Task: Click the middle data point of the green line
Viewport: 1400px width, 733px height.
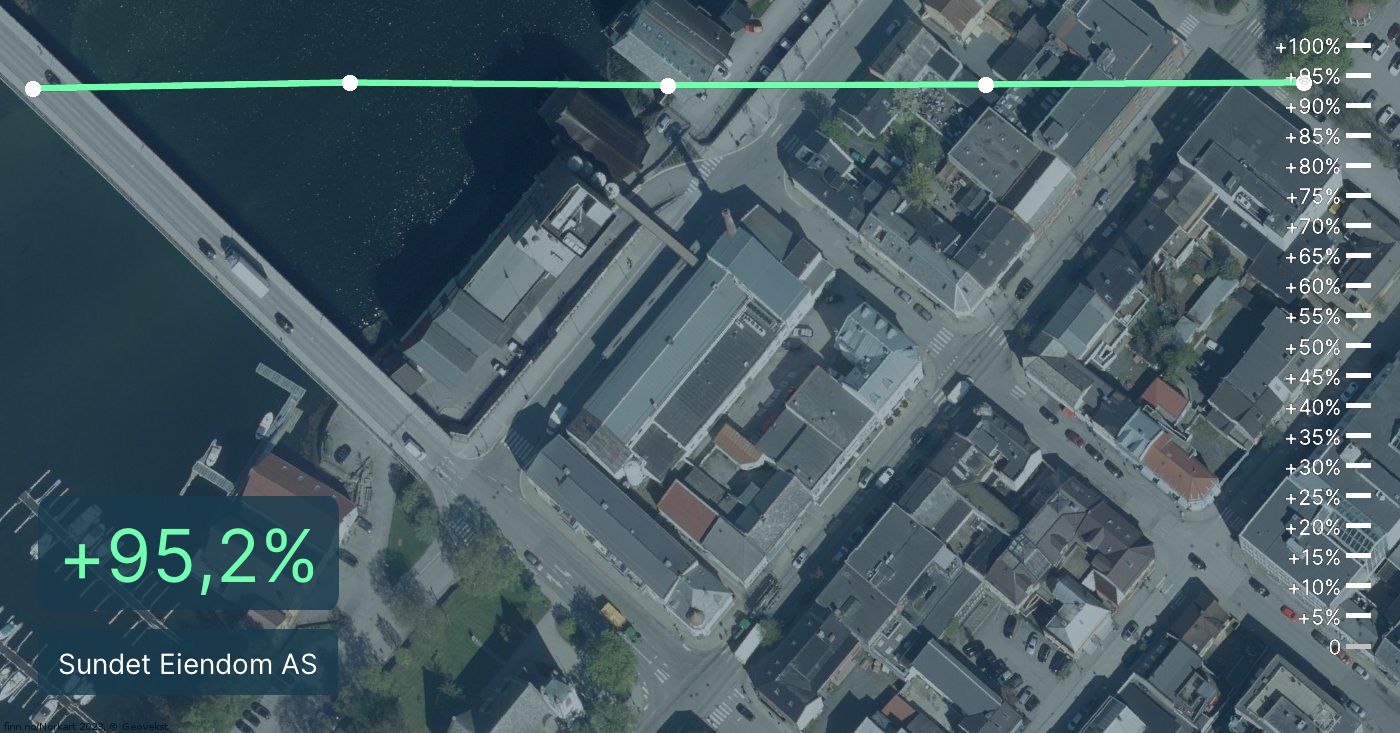Action: pos(668,86)
